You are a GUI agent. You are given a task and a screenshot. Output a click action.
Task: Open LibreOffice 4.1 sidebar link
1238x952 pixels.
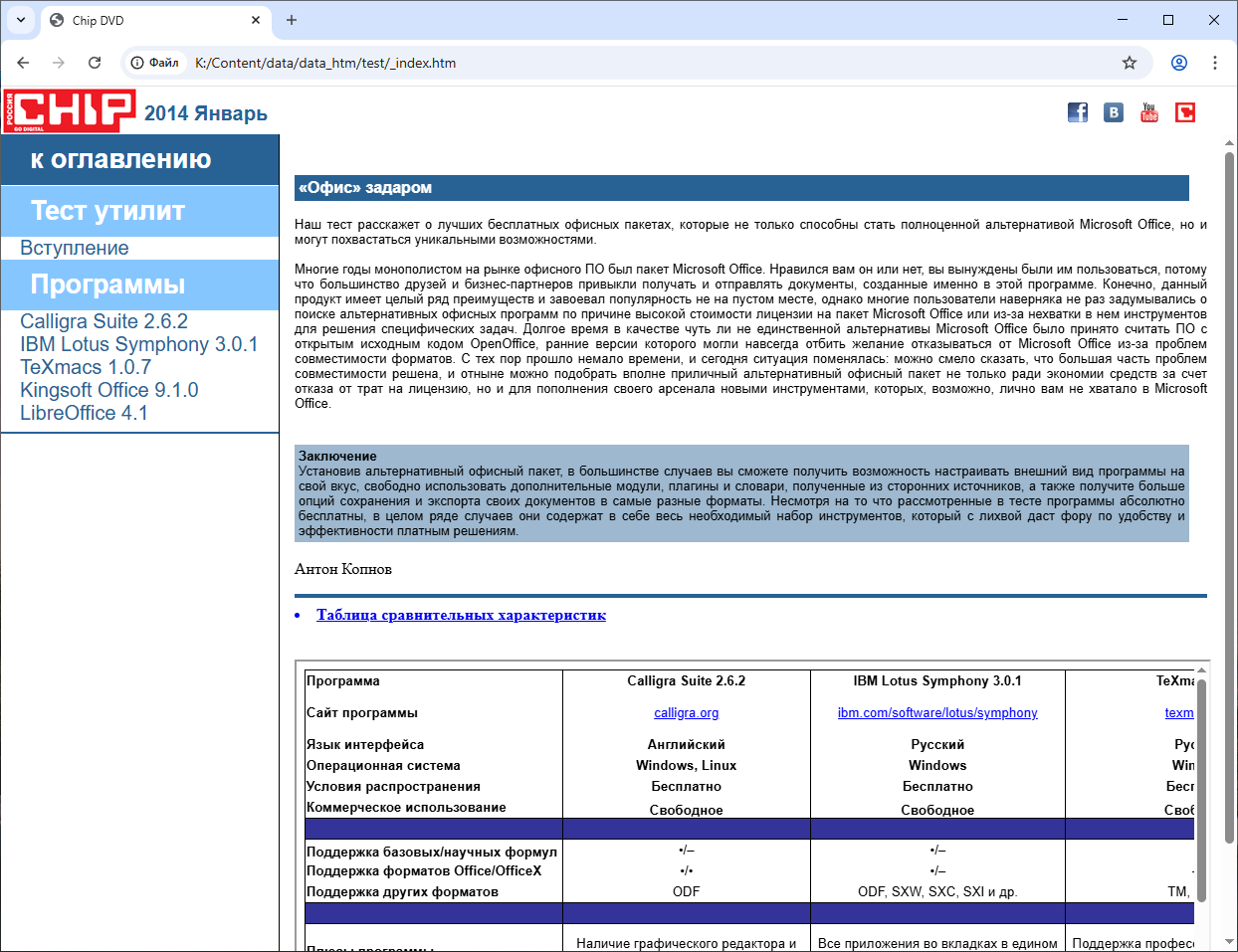(84, 413)
